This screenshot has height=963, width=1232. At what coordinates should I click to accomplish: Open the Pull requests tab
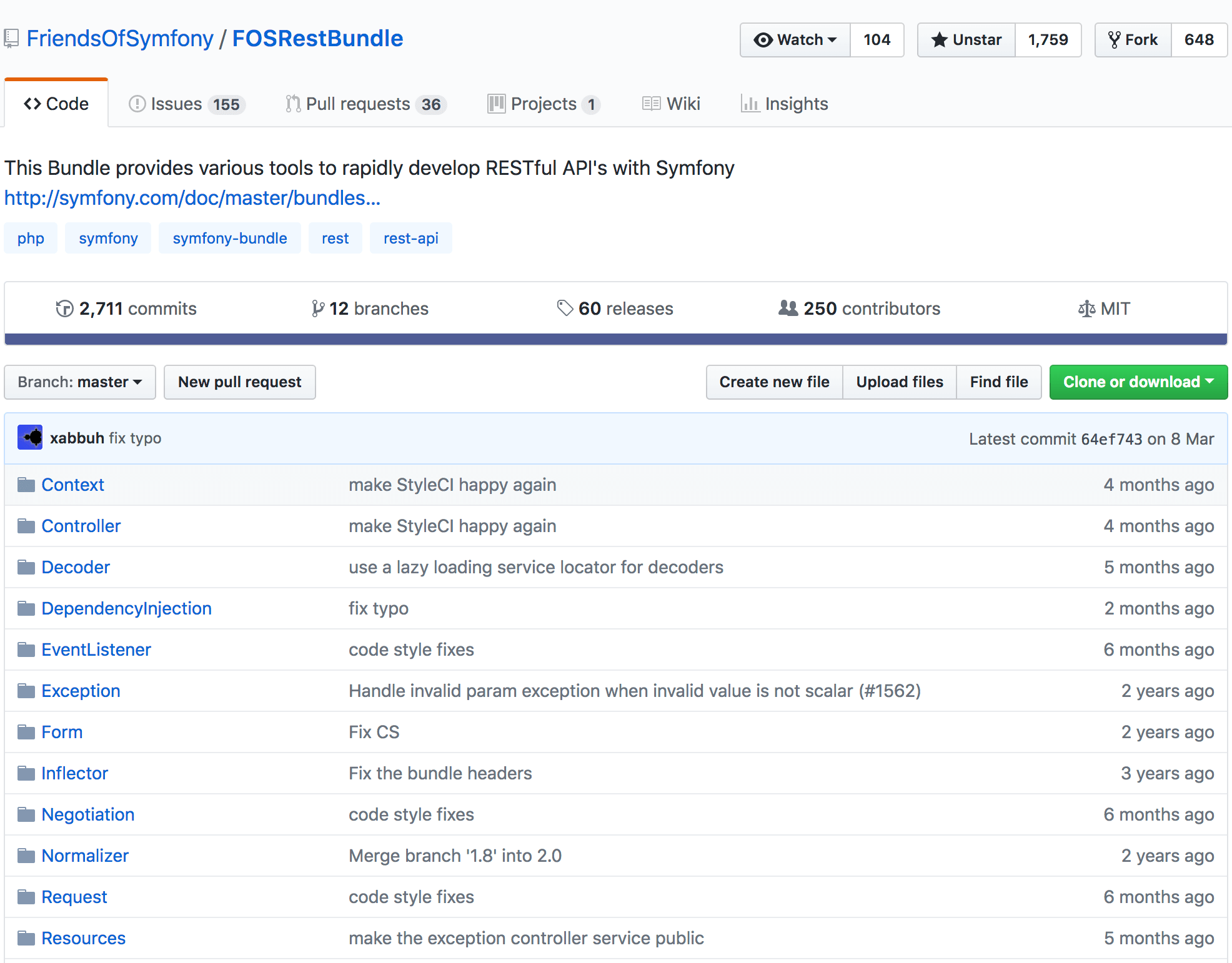[x=366, y=104]
